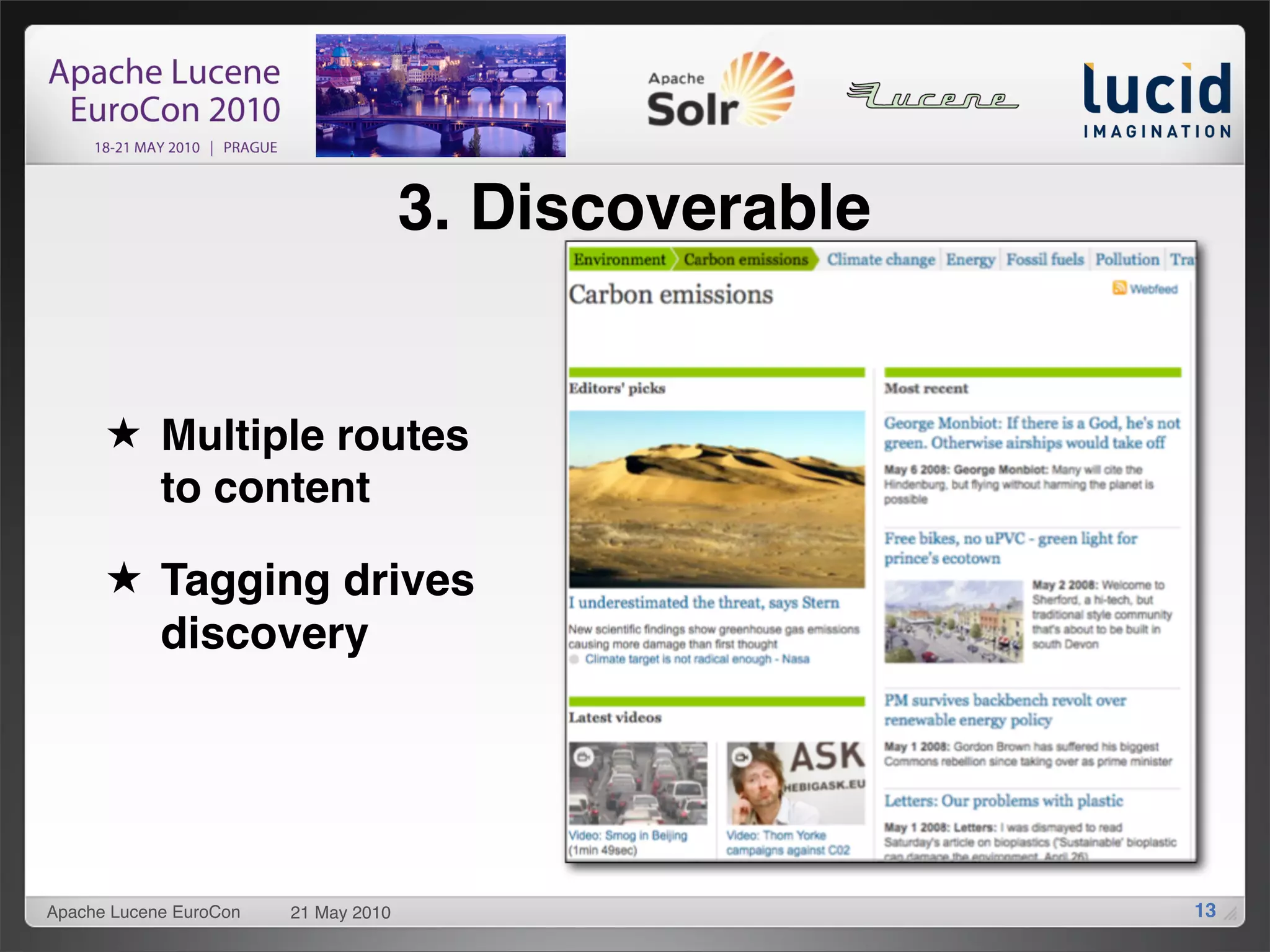
Task: Open 'Letters: Our problems with plastic'
Action: click(1003, 801)
